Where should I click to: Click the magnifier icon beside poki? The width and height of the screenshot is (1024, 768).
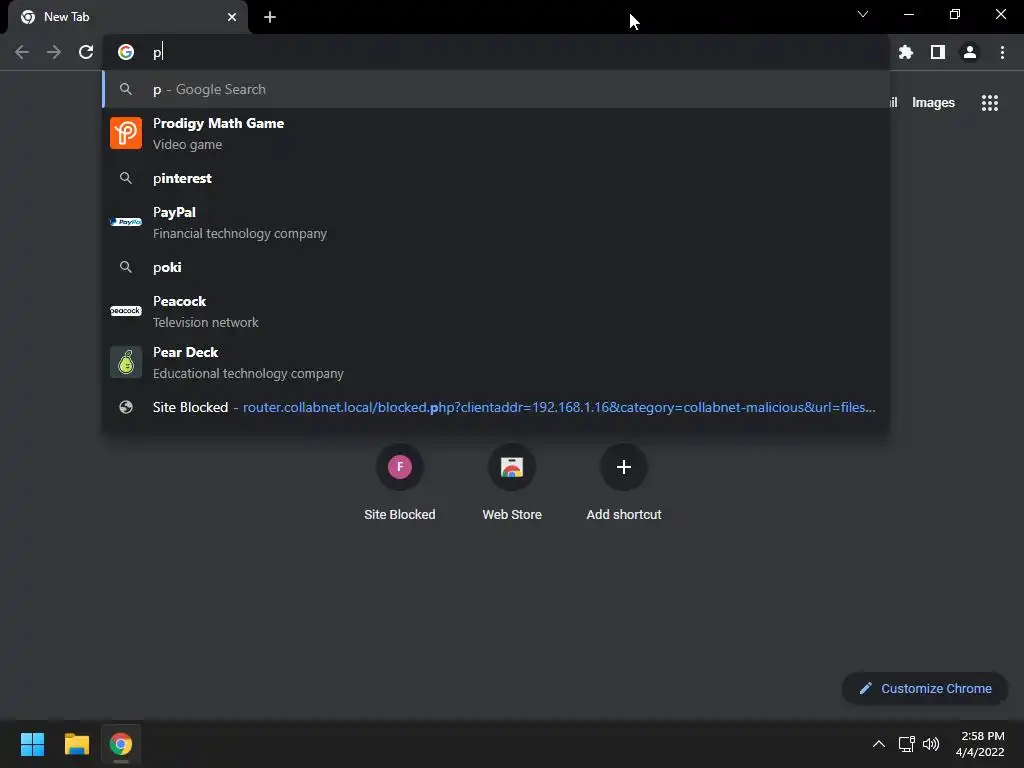[126, 267]
